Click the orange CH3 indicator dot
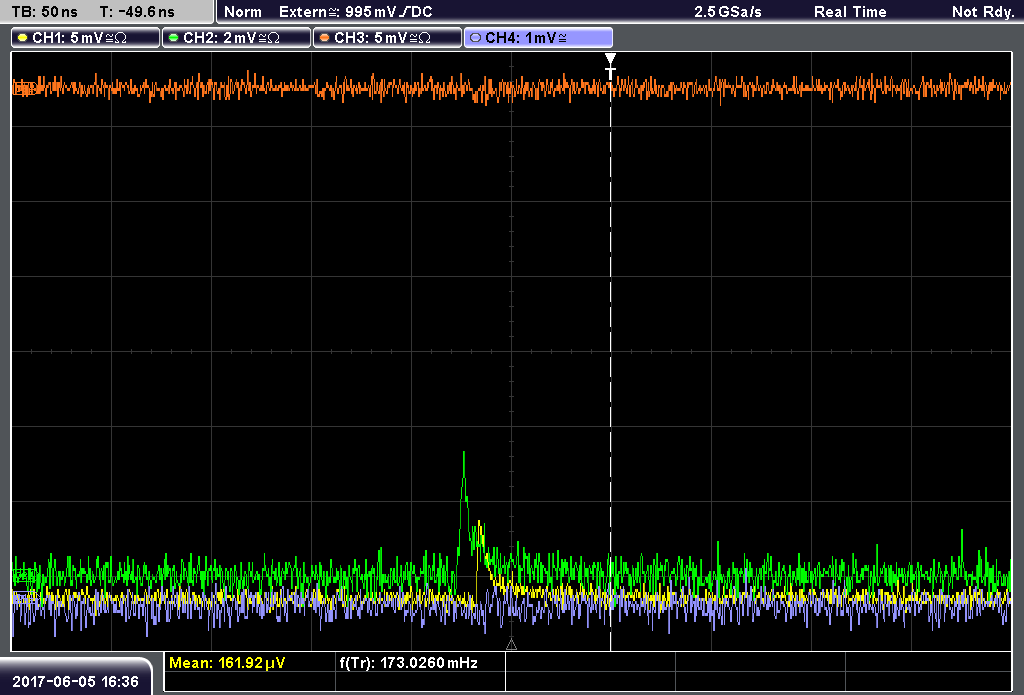Image resolution: width=1024 pixels, height=695 pixels. click(x=325, y=38)
